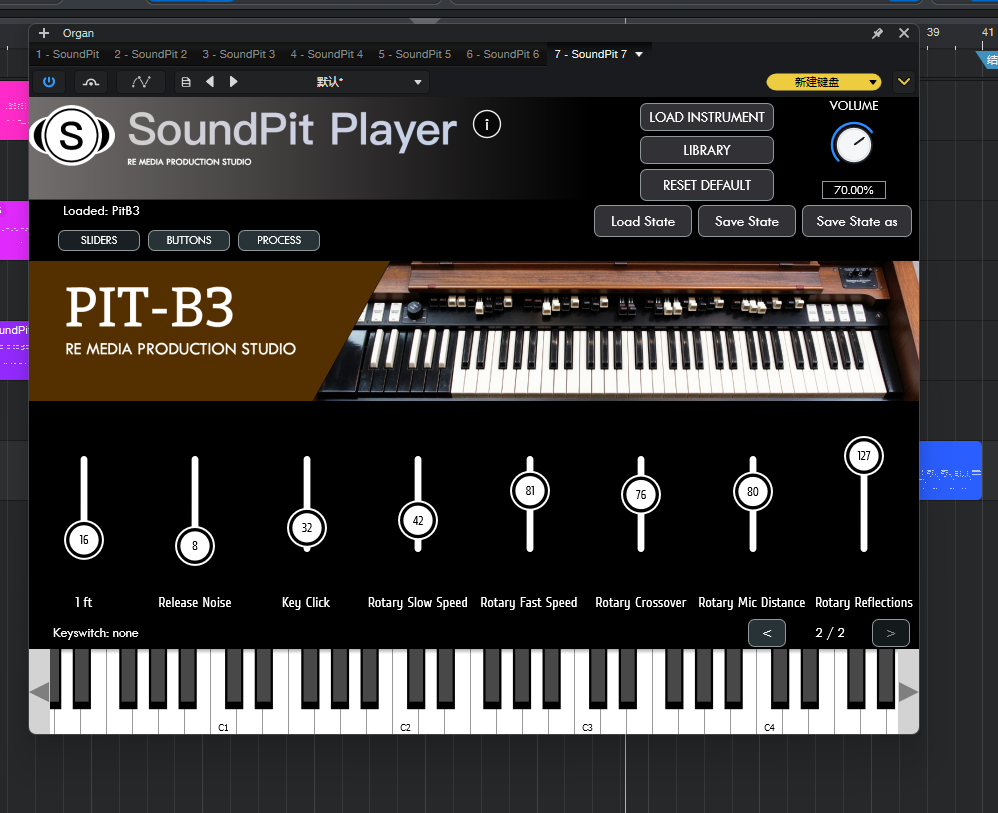Screen dimensions: 998x813
Task: Click the sidechain routing icon
Action: pos(91,82)
